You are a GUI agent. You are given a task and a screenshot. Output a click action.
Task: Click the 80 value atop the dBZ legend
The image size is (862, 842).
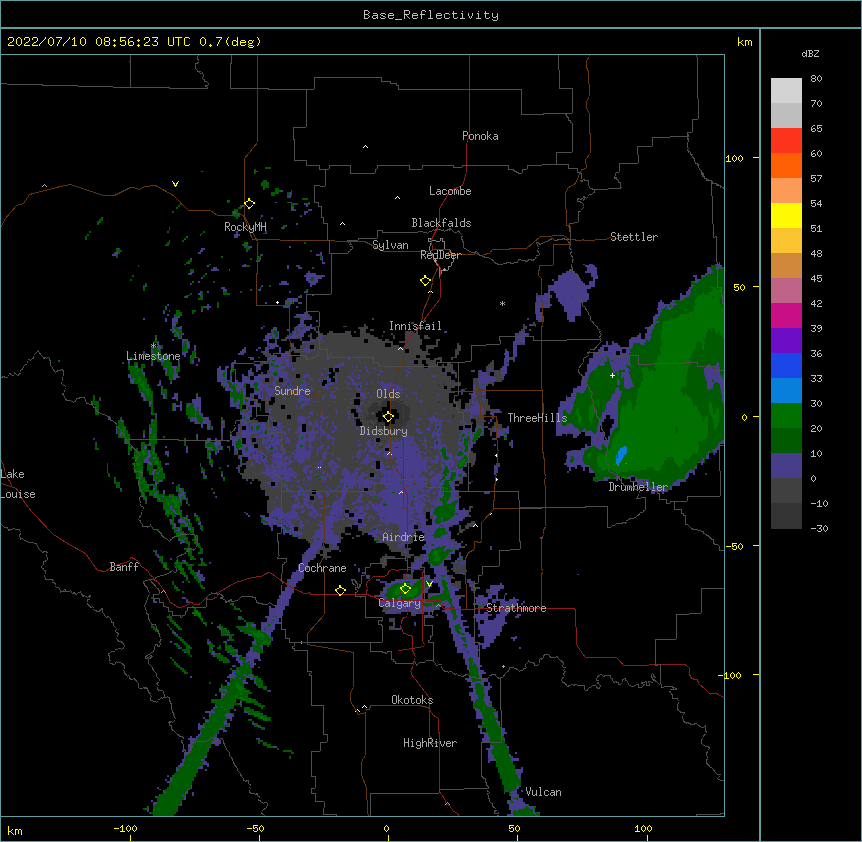click(816, 79)
